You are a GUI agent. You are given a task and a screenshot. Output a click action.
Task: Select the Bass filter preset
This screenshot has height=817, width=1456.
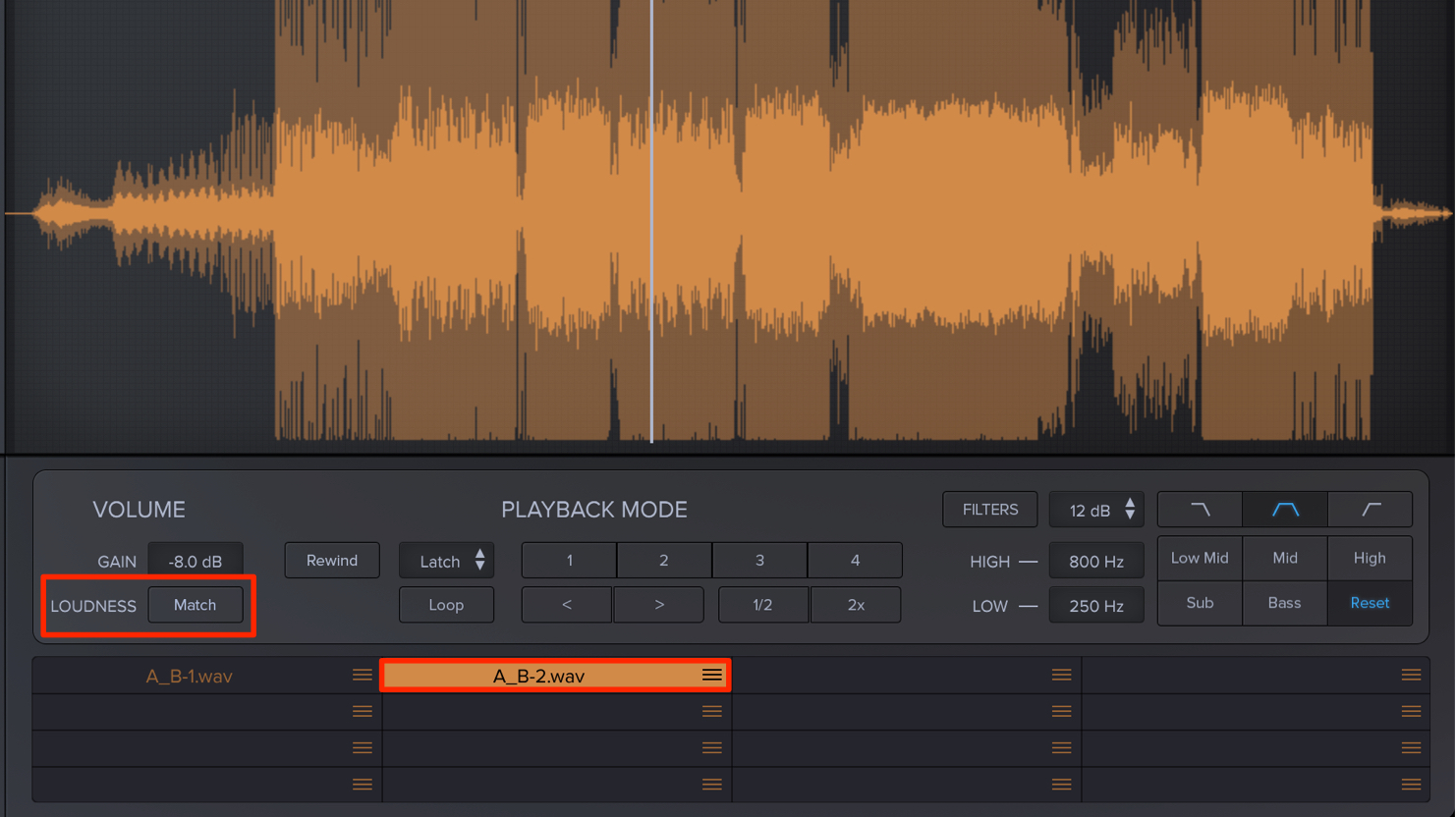tap(1284, 603)
